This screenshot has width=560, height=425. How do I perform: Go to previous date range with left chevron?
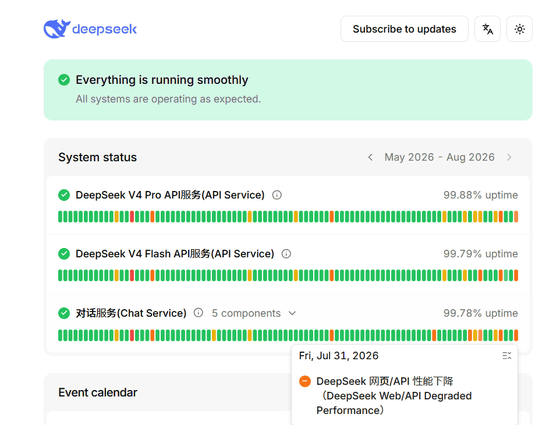(x=370, y=157)
